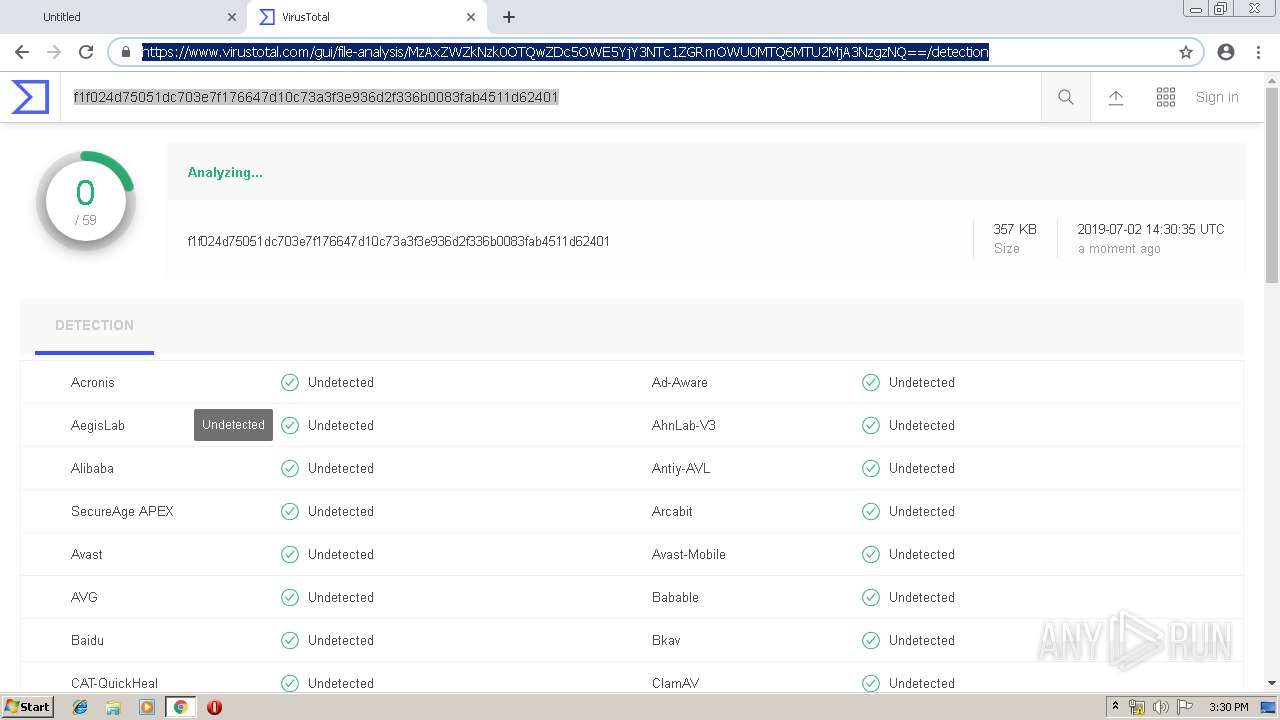Screen dimensions: 1280x720
Task: Close the VirusTotal tab
Action: click(471, 17)
